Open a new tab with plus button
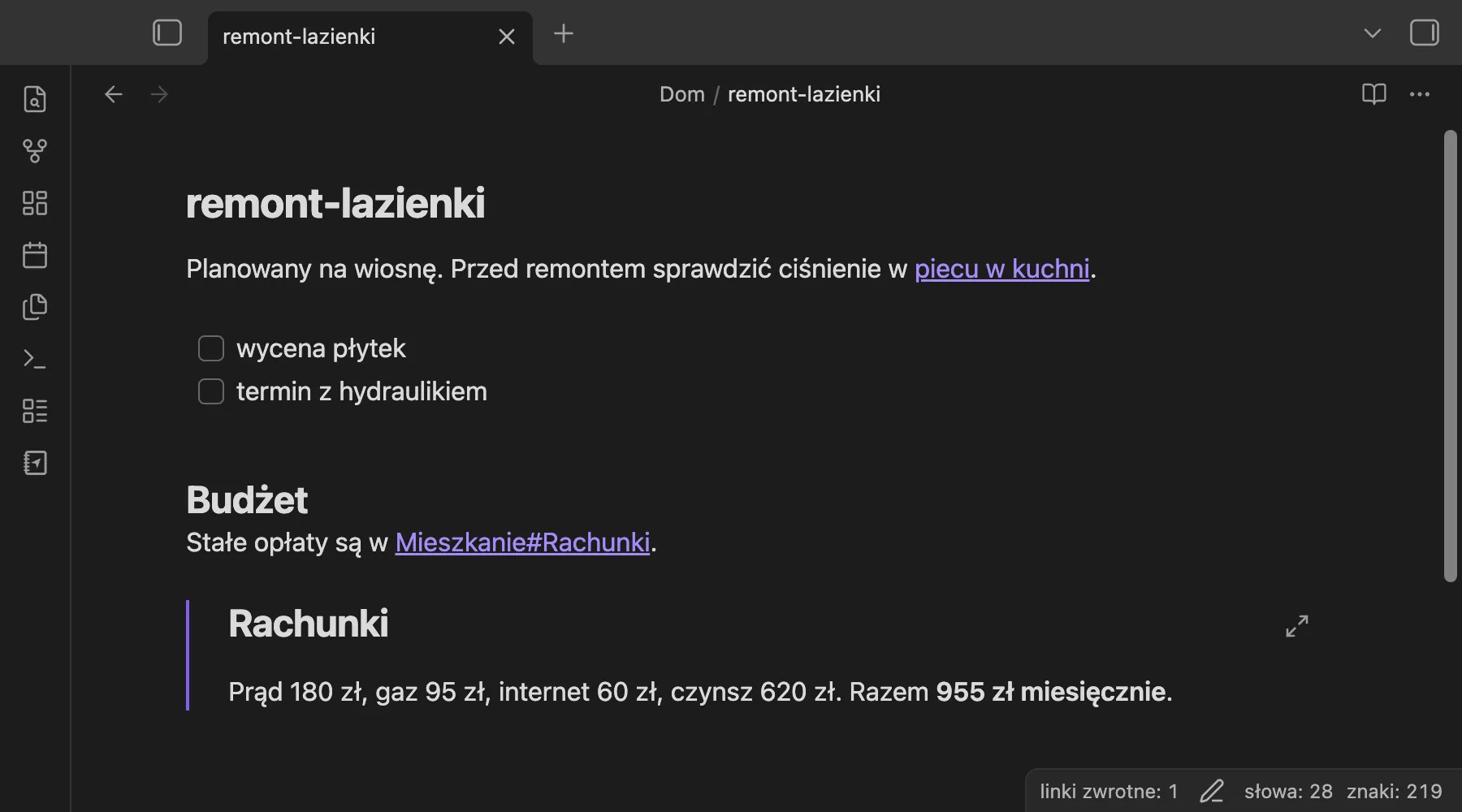The width and height of the screenshot is (1462, 812). 564,33
